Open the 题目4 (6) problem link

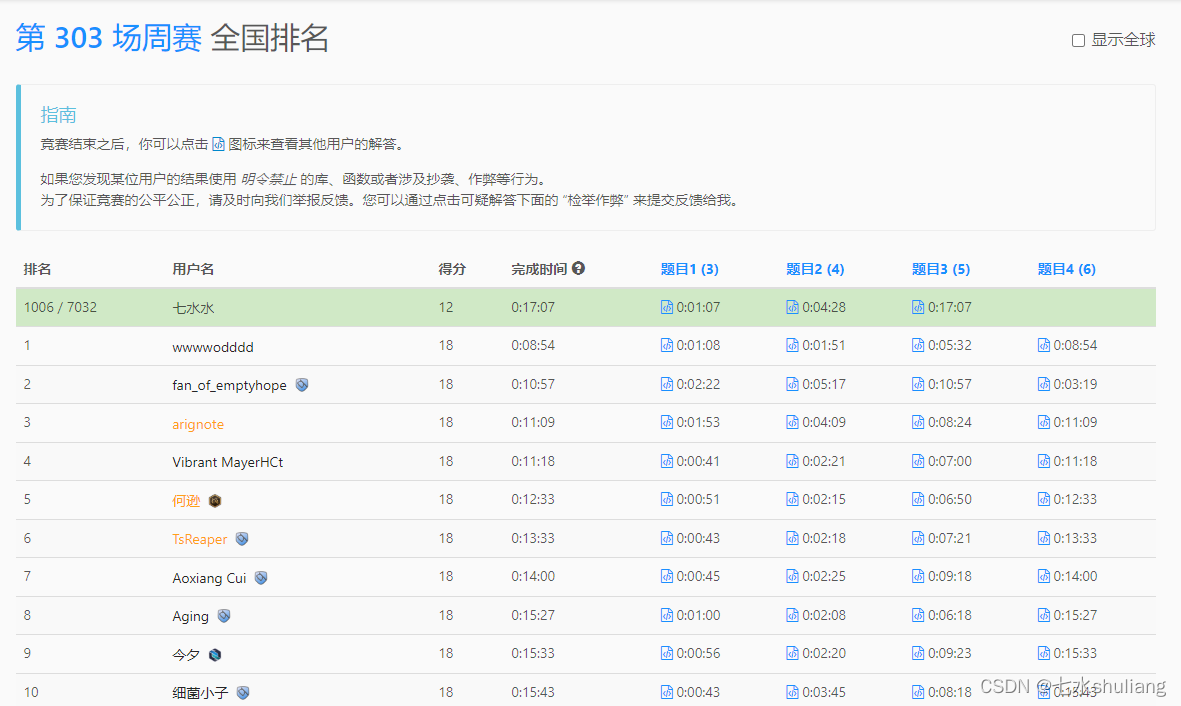pyautogui.click(x=1066, y=269)
